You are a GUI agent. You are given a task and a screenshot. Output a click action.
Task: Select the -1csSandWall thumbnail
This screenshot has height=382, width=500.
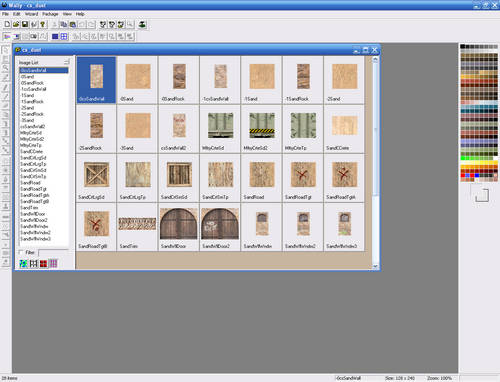[220, 80]
